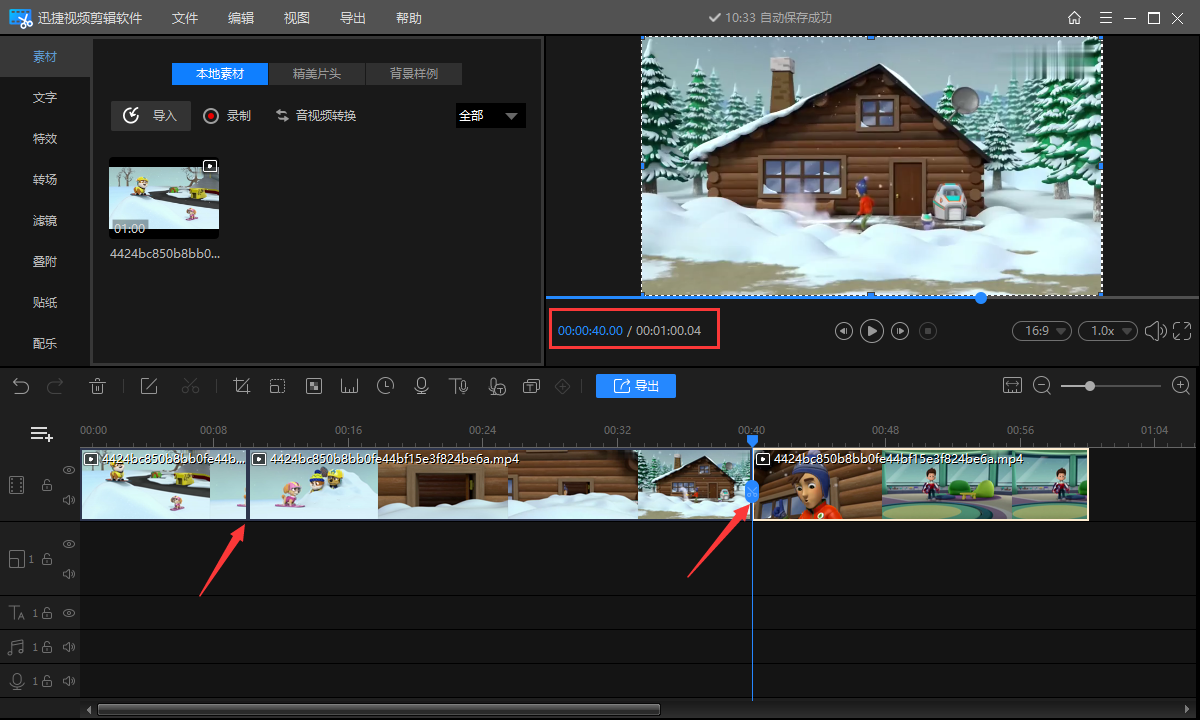Image resolution: width=1200 pixels, height=720 pixels.
Task: Zoom in the timeline
Action: [1181, 385]
